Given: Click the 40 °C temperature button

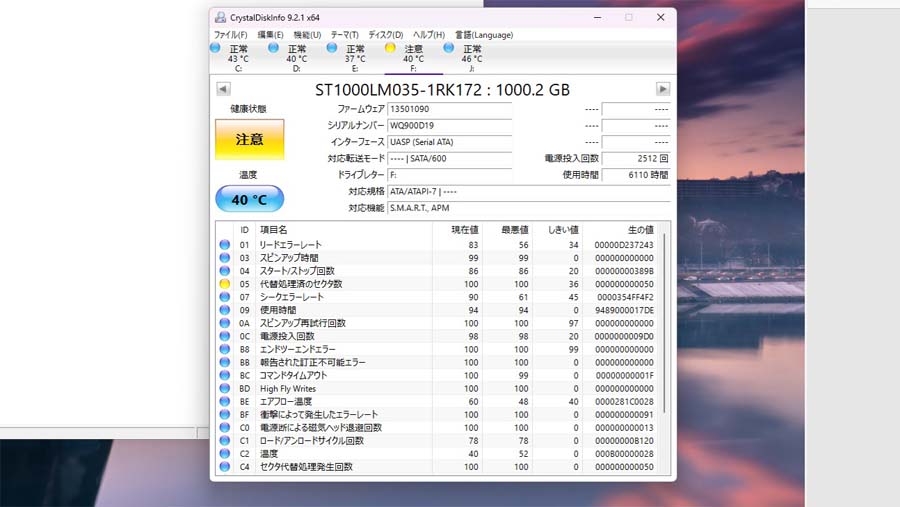Looking at the screenshot, I should (250, 199).
